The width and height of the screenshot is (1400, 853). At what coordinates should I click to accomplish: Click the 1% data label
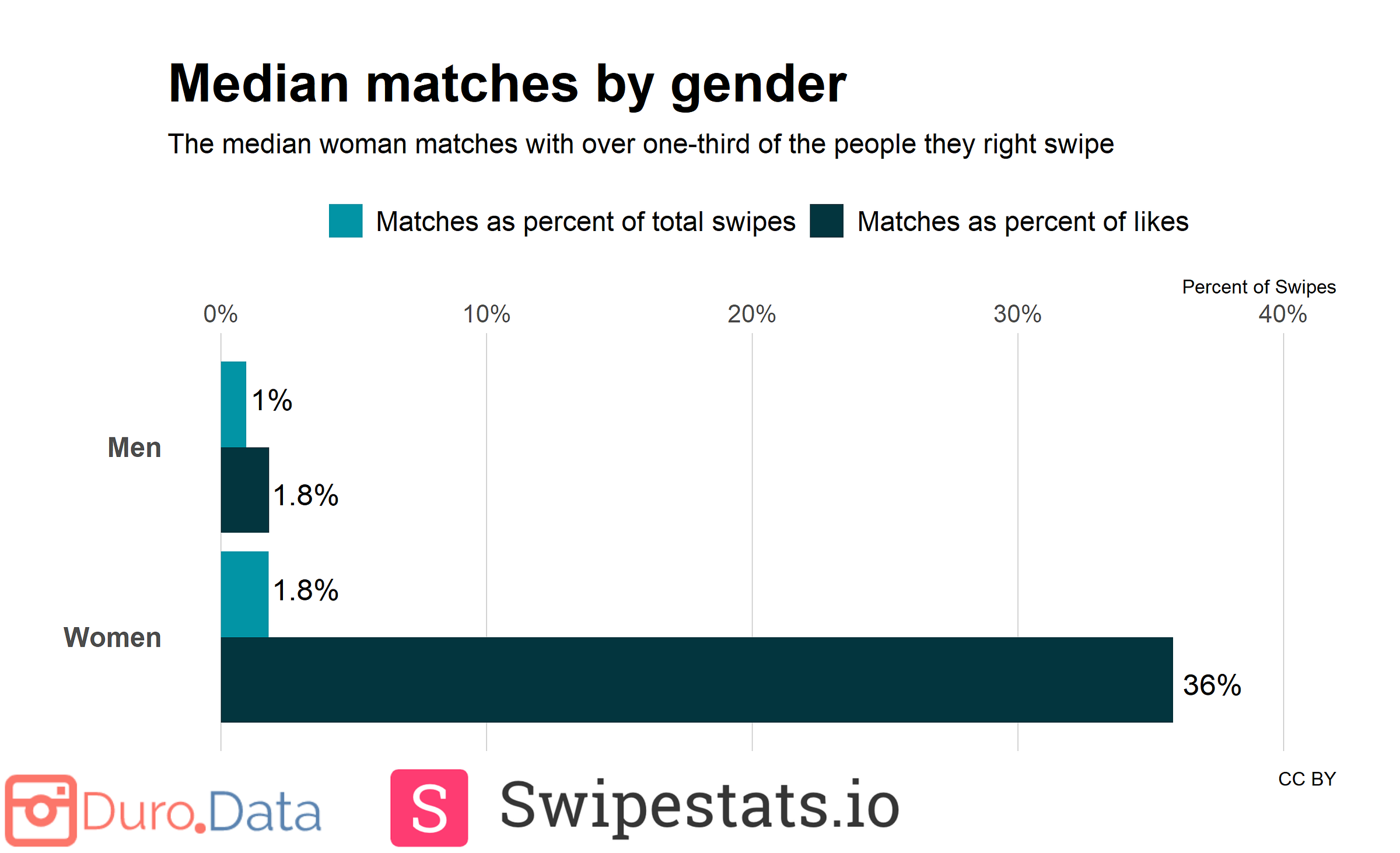272,400
